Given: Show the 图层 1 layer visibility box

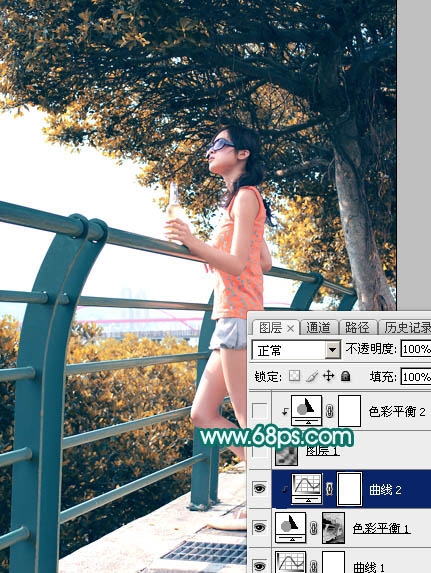Looking at the screenshot, I should click(260, 451).
